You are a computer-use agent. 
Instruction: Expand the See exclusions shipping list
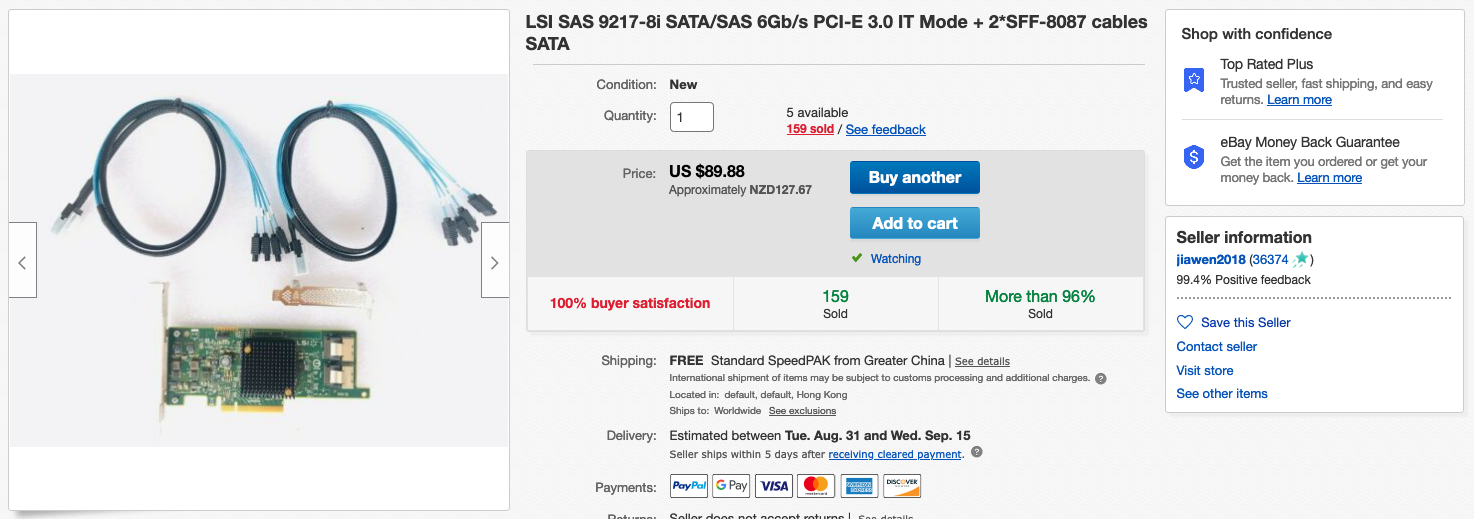point(802,411)
